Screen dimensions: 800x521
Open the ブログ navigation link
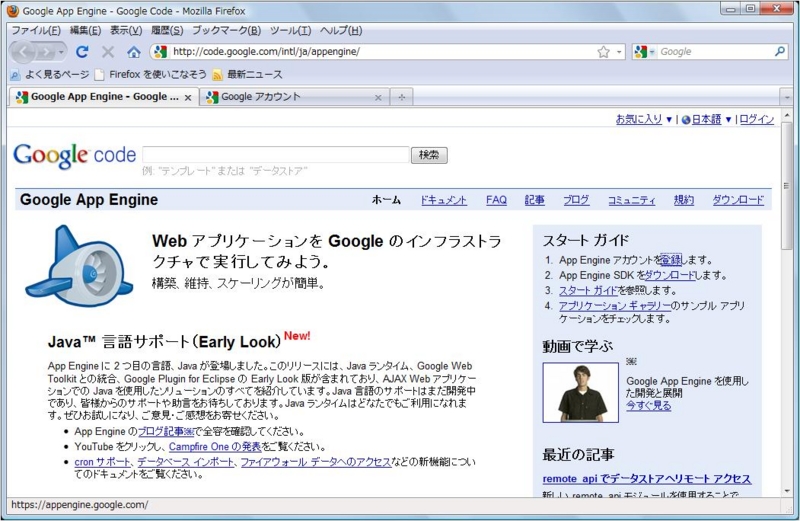(x=576, y=200)
